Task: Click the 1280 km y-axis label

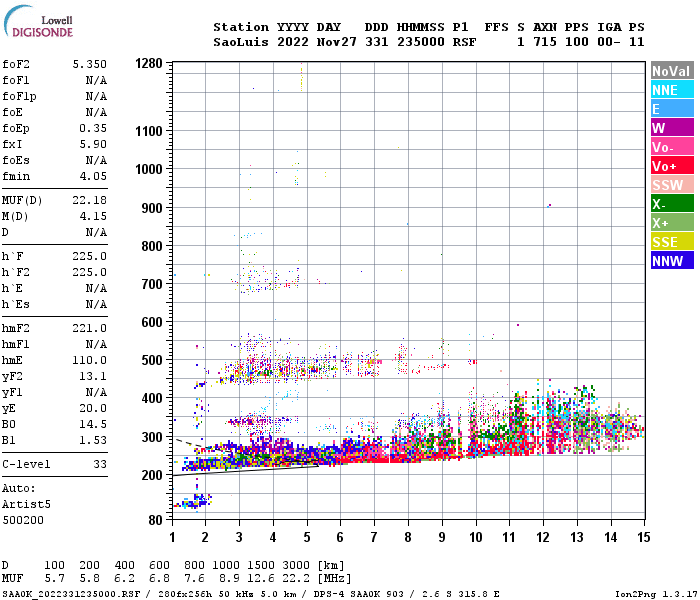Action: click(x=149, y=63)
